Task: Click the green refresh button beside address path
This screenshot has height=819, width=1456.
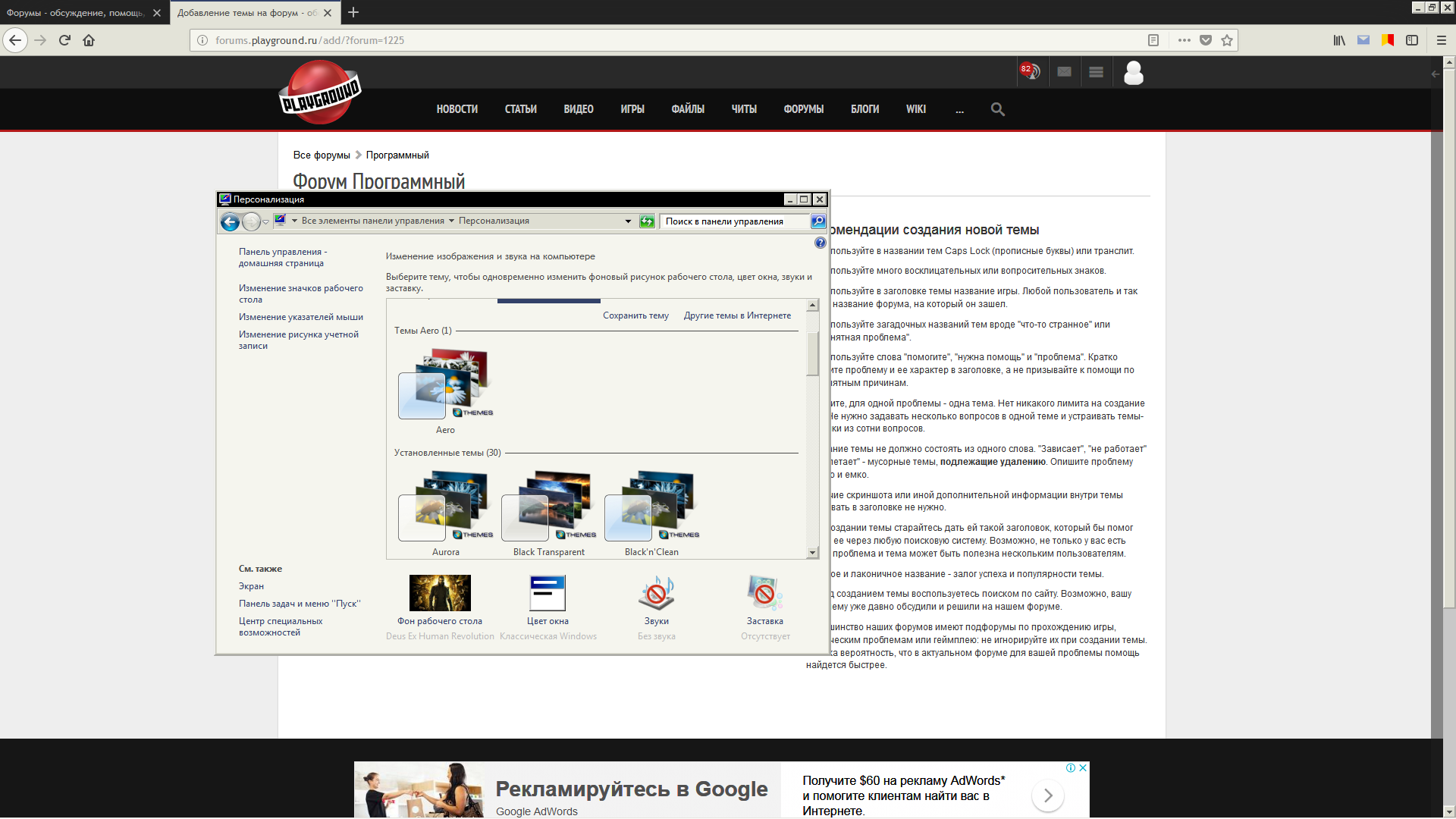Action: point(647,221)
